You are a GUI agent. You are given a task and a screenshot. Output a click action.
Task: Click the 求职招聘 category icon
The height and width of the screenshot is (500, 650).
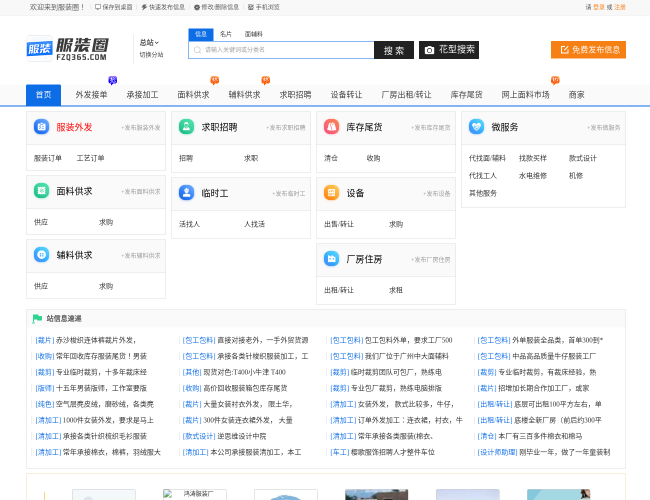[186, 127]
